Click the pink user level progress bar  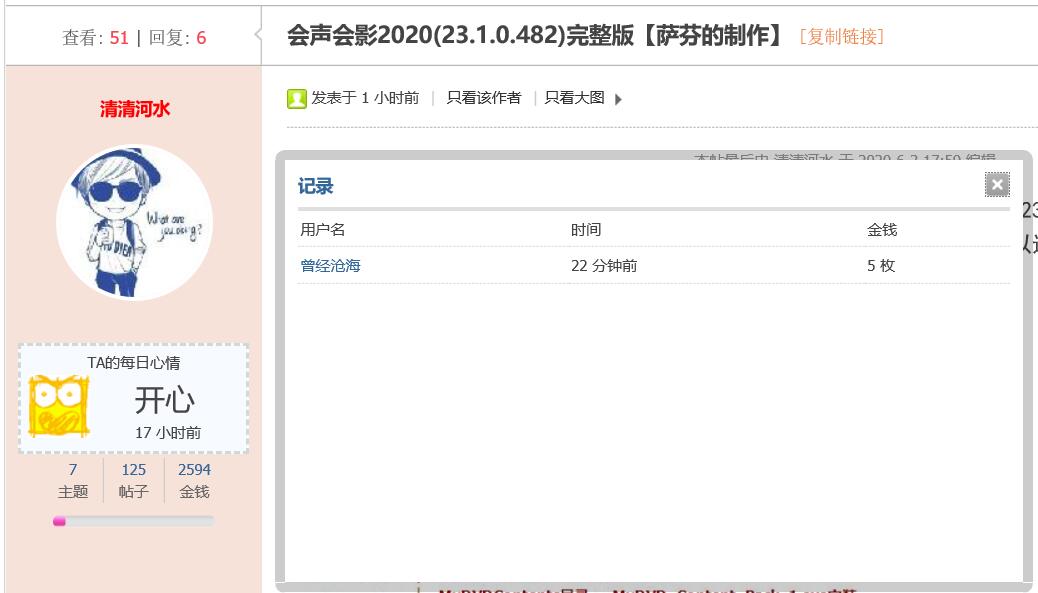134,522
